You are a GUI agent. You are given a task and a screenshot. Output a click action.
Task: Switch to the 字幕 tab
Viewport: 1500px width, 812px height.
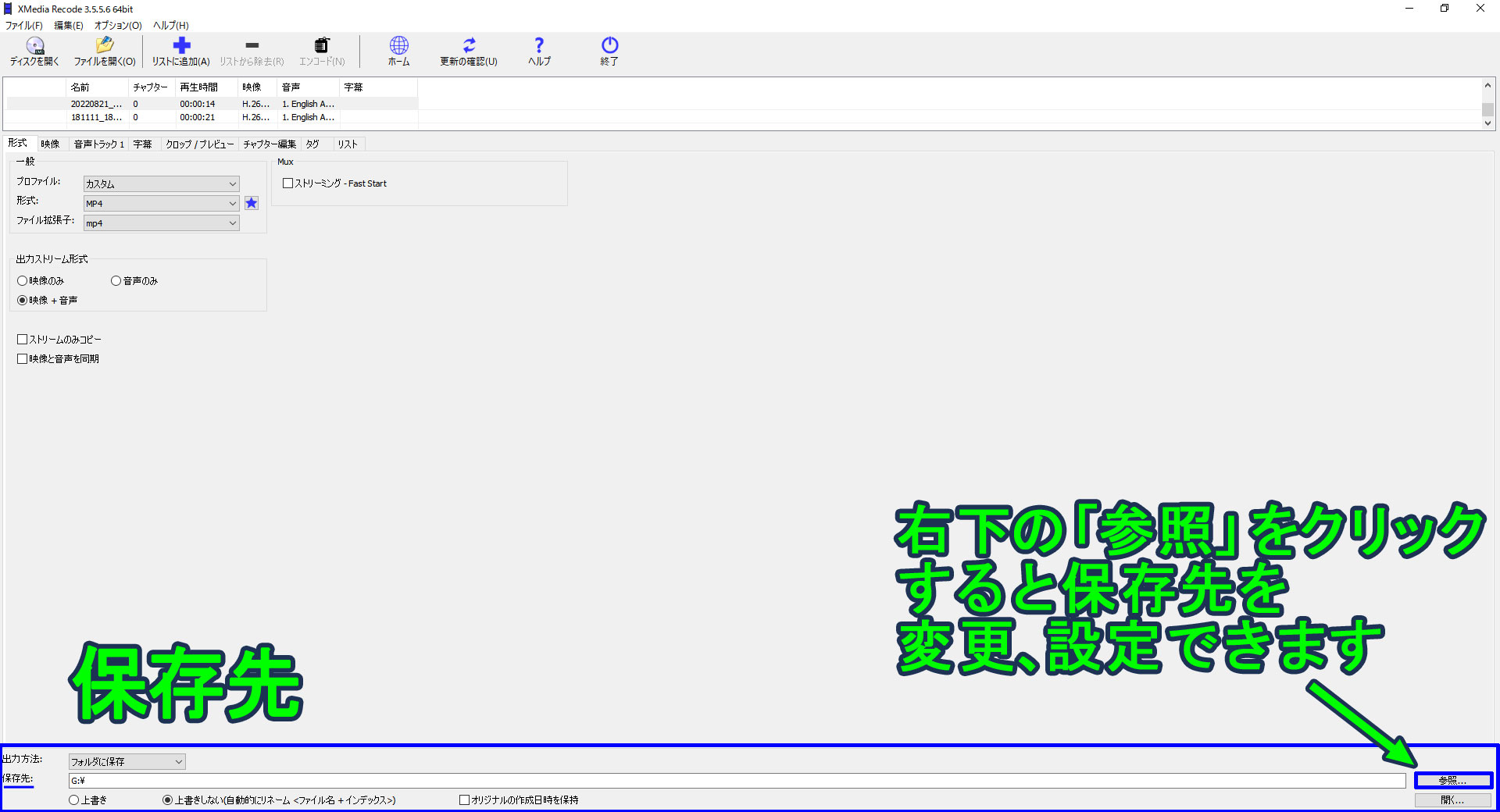coord(142,144)
